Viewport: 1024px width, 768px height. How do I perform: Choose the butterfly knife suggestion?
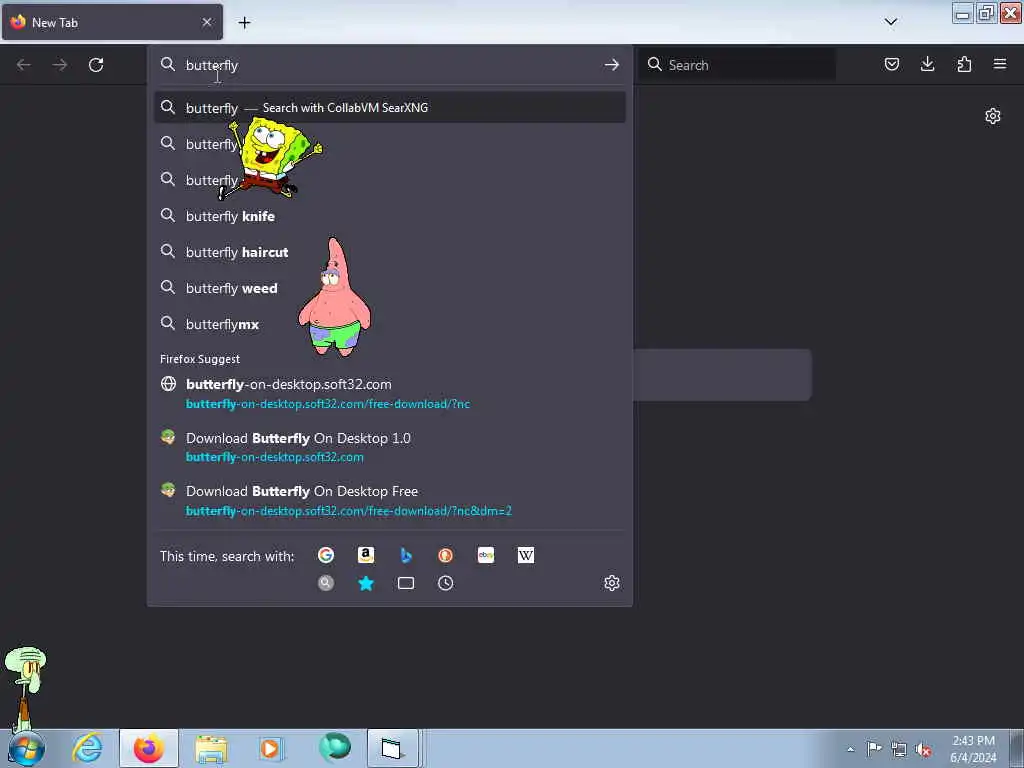pyautogui.click(x=389, y=216)
